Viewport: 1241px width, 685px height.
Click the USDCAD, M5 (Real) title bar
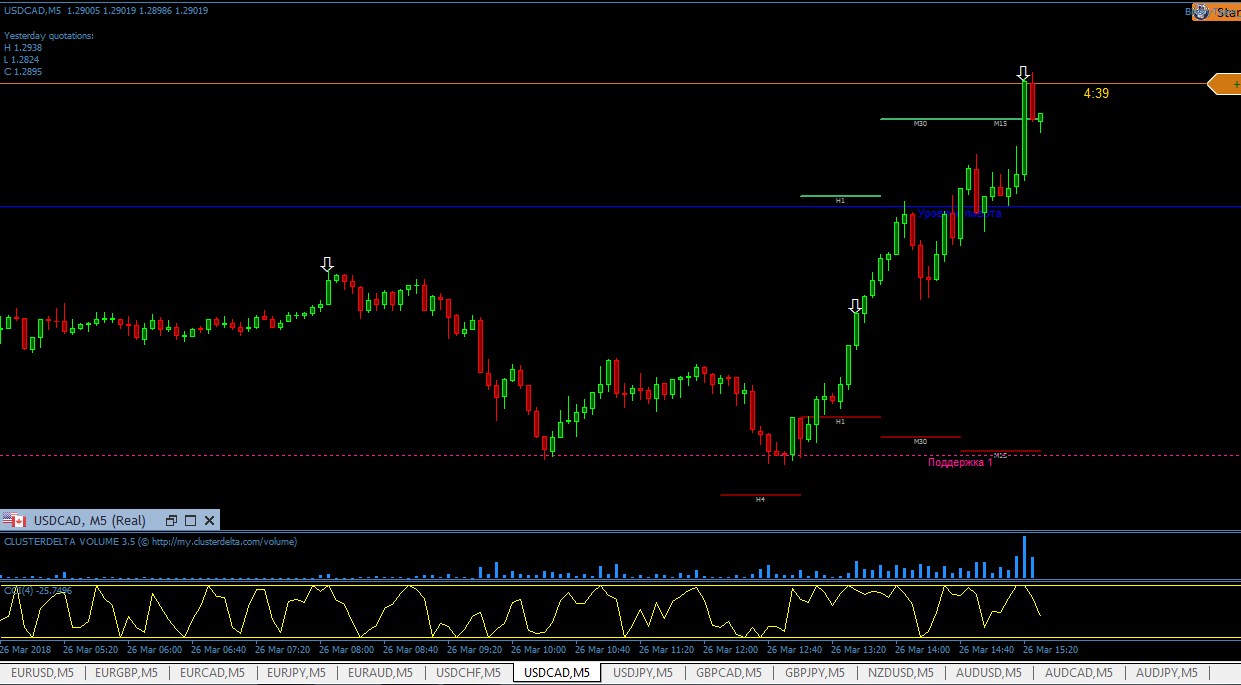pos(110,520)
